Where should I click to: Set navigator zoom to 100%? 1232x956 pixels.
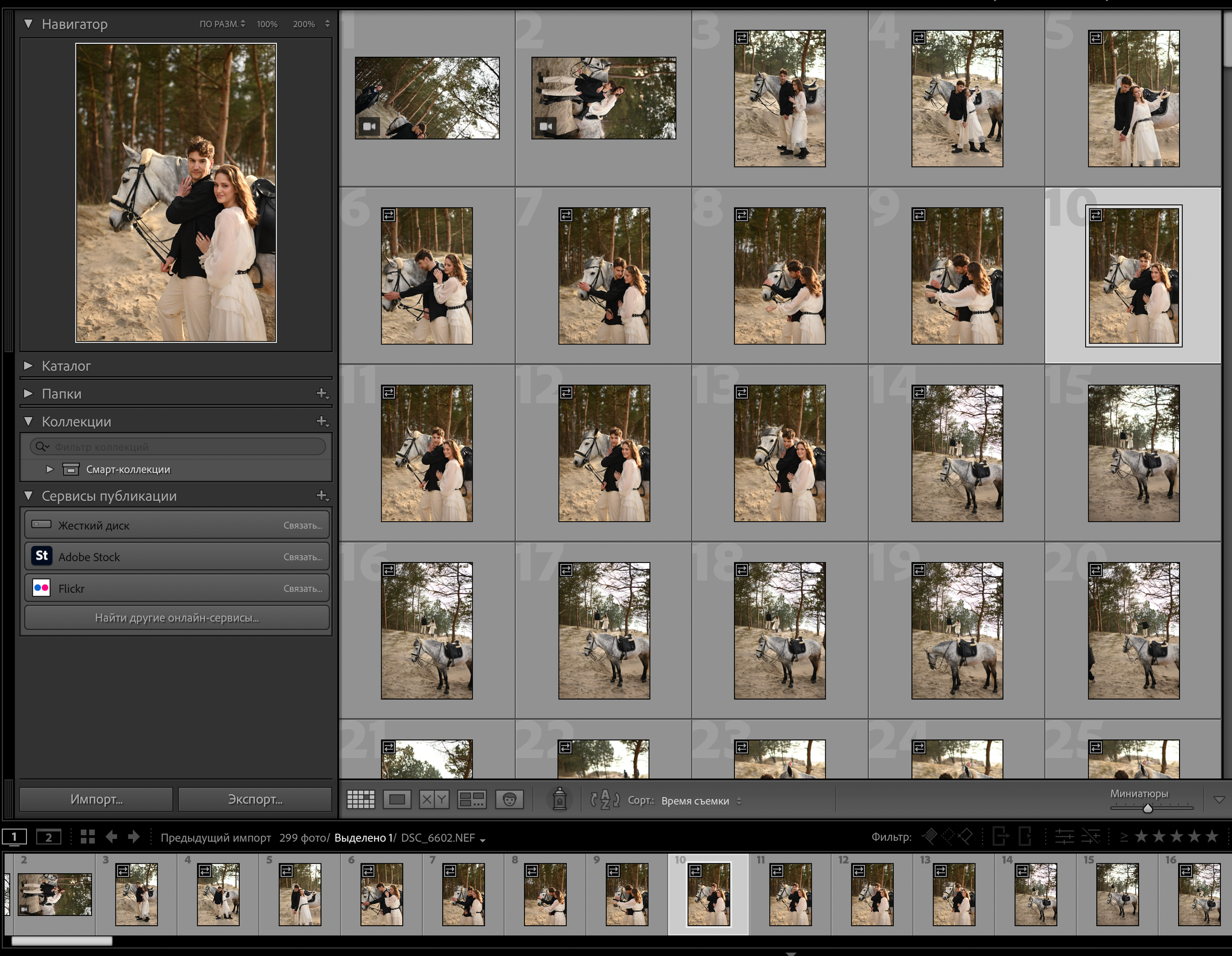click(x=267, y=24)
